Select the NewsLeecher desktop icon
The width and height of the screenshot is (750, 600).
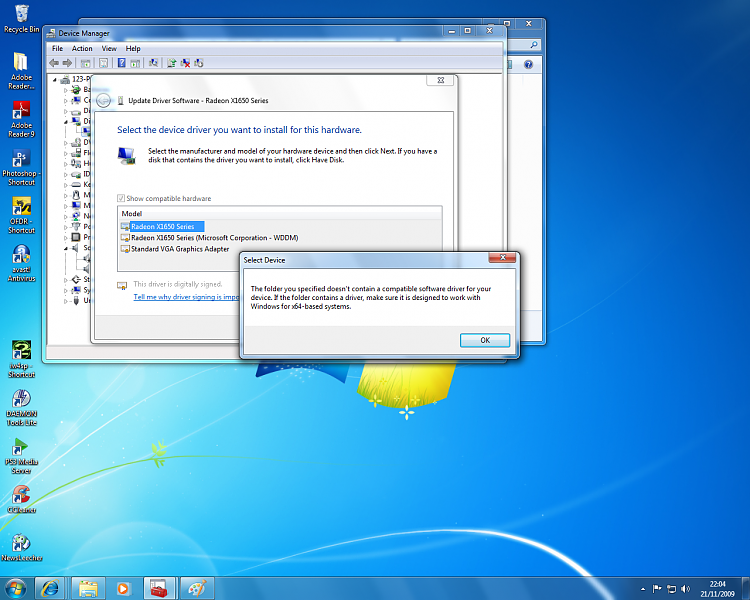click(22, 547)
